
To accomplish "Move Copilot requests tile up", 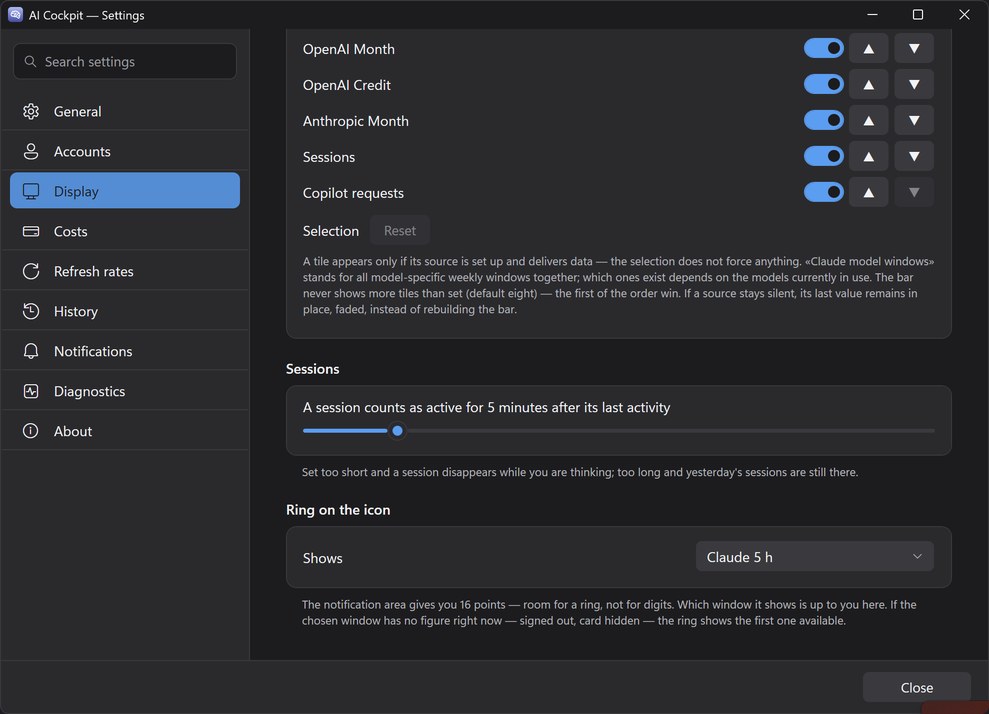I will click(x=869, y=192).
